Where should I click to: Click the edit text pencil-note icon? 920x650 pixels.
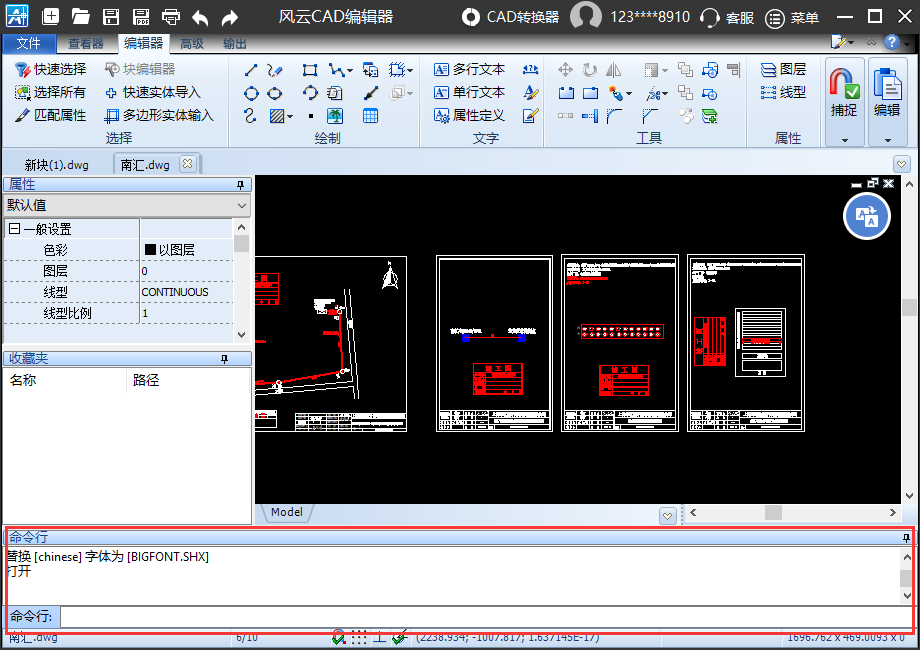(530, 116)
